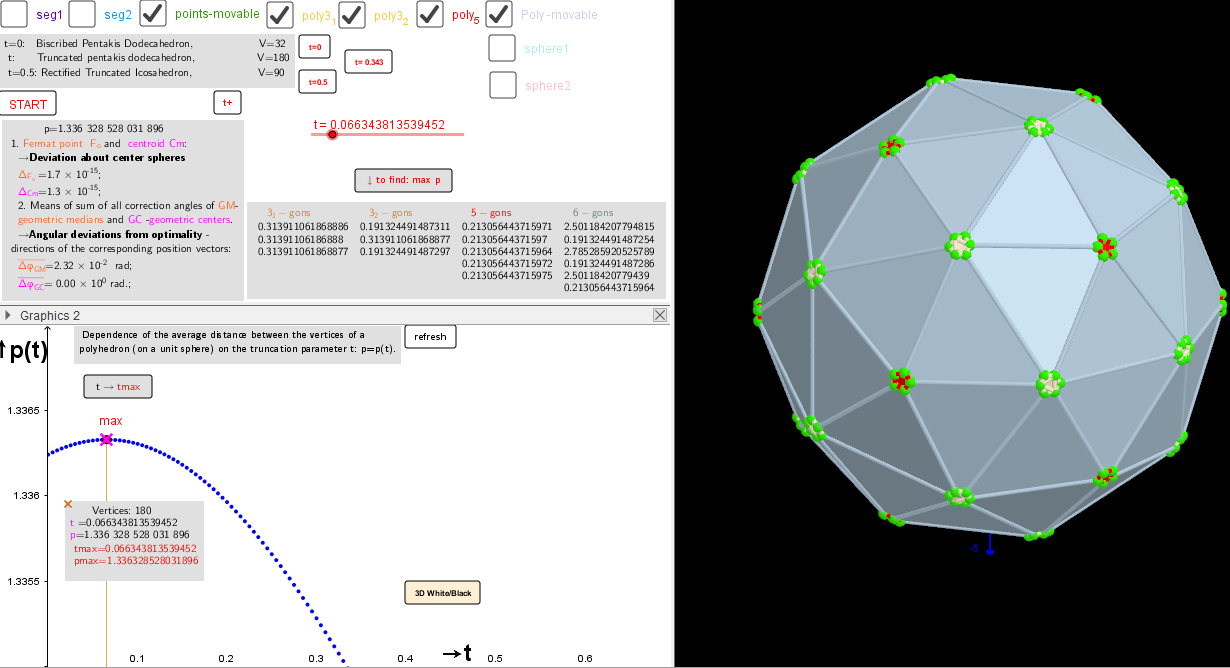Click the t+ increment button
This screenshot has height=668, width=1230.
coord(227,102)
